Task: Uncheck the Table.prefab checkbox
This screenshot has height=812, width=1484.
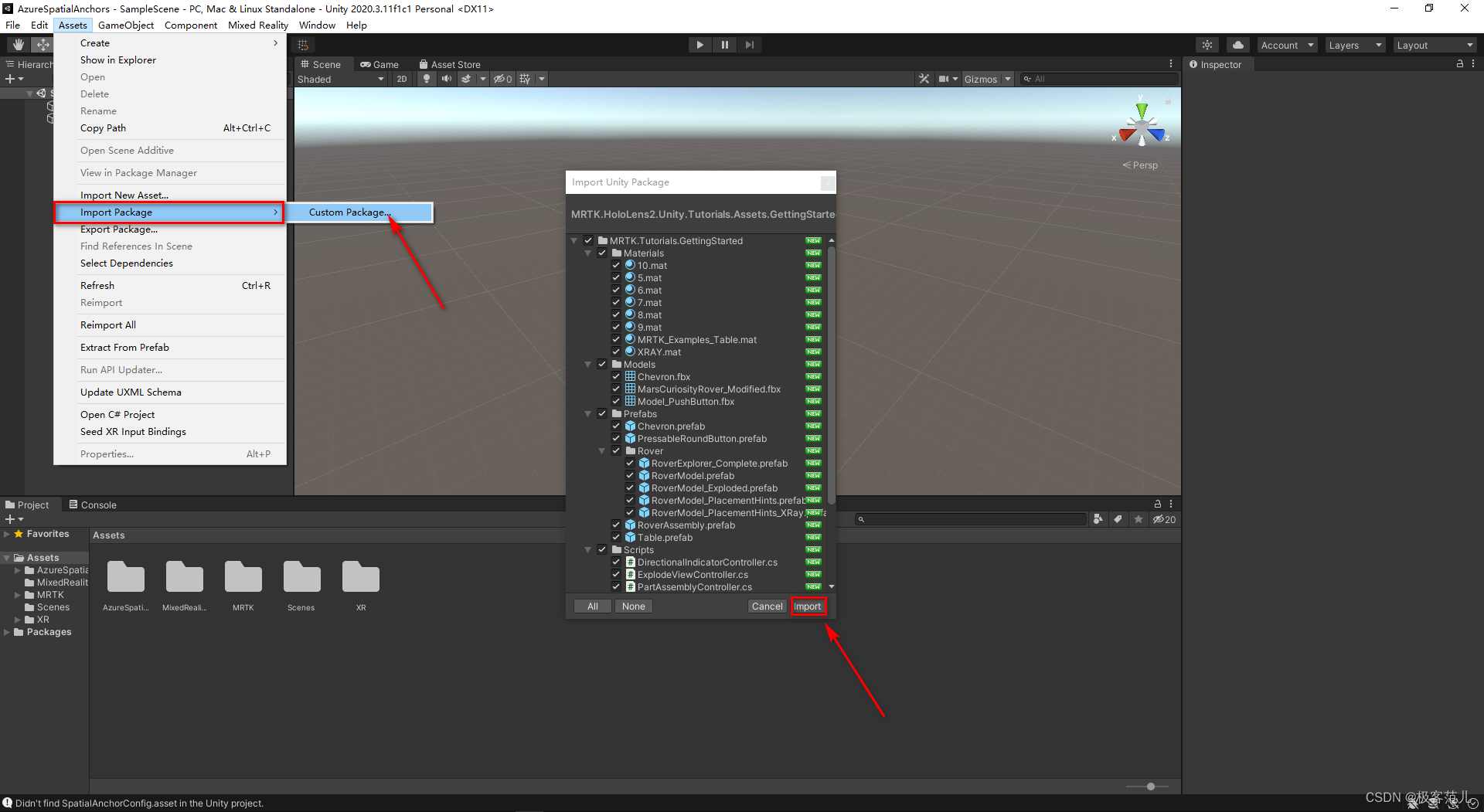Action: tap(616, 538)
